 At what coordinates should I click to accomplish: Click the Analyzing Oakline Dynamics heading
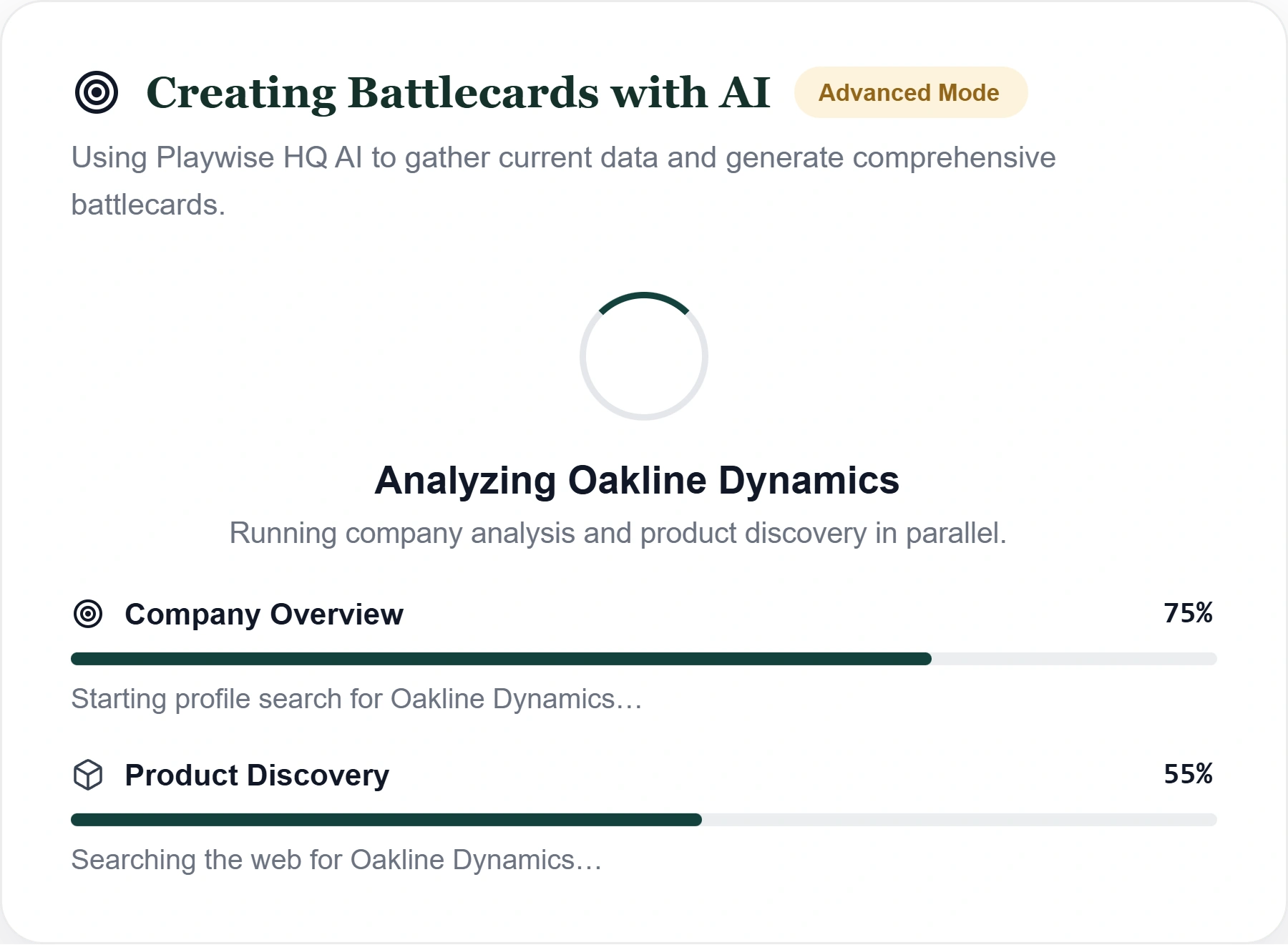point(637,480)
